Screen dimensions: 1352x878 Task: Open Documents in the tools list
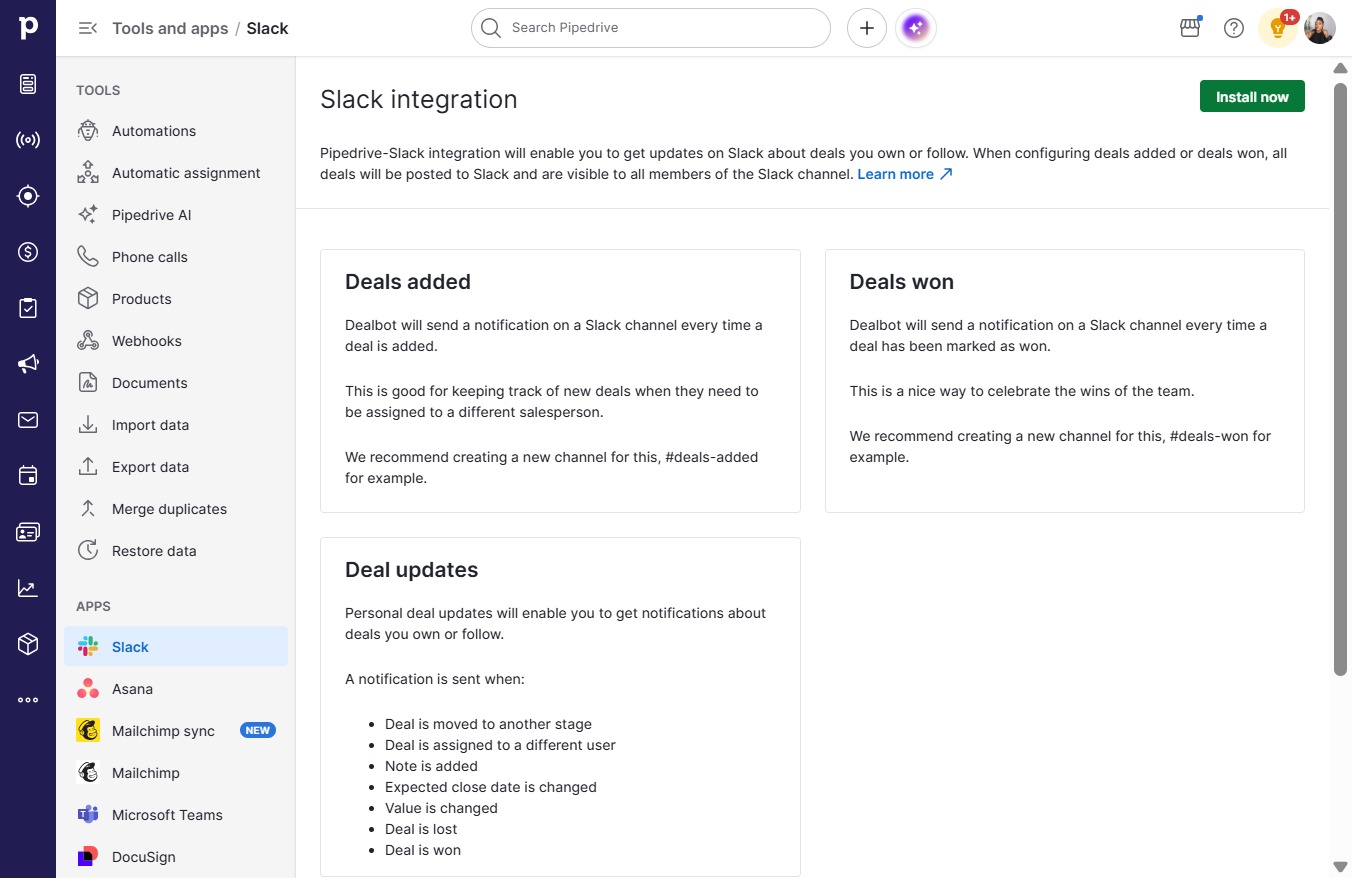tap(176, 383)
